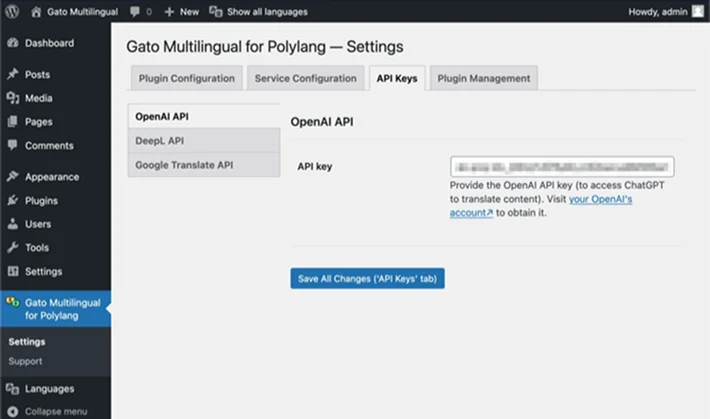The height and width of the screenshot is (419, 710).
Task: Click the Appearance paintbrush icon
Action: coord(13,177)
